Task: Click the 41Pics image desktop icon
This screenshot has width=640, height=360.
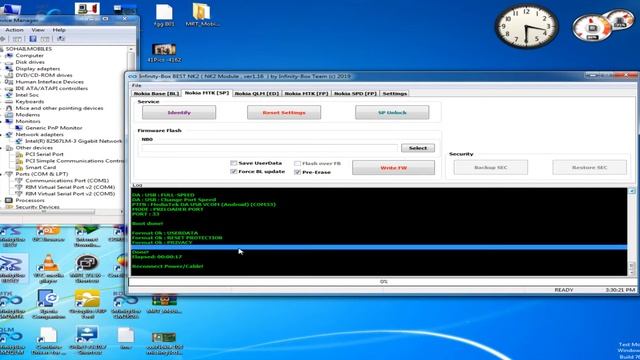Action: pos(164,53)
